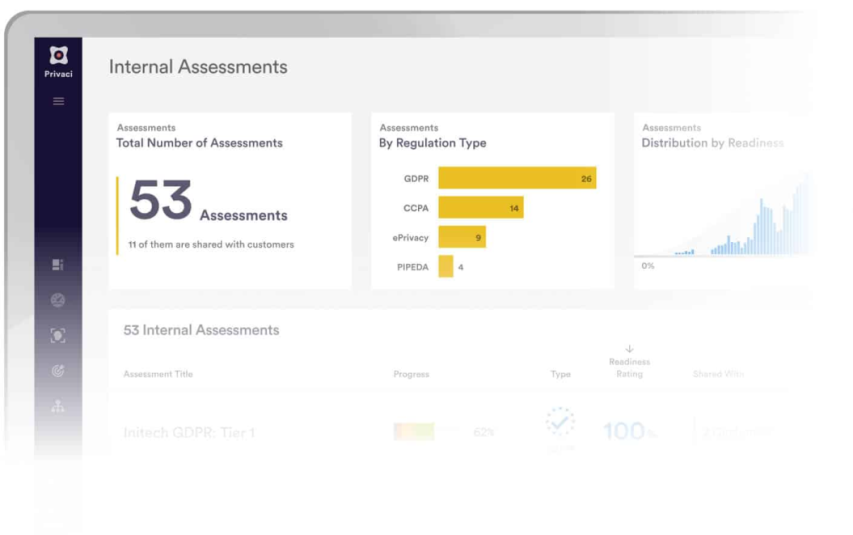Open the radar icon in sidebar
The height and width of the screenshot is (535, 853).
click(58, 371)
